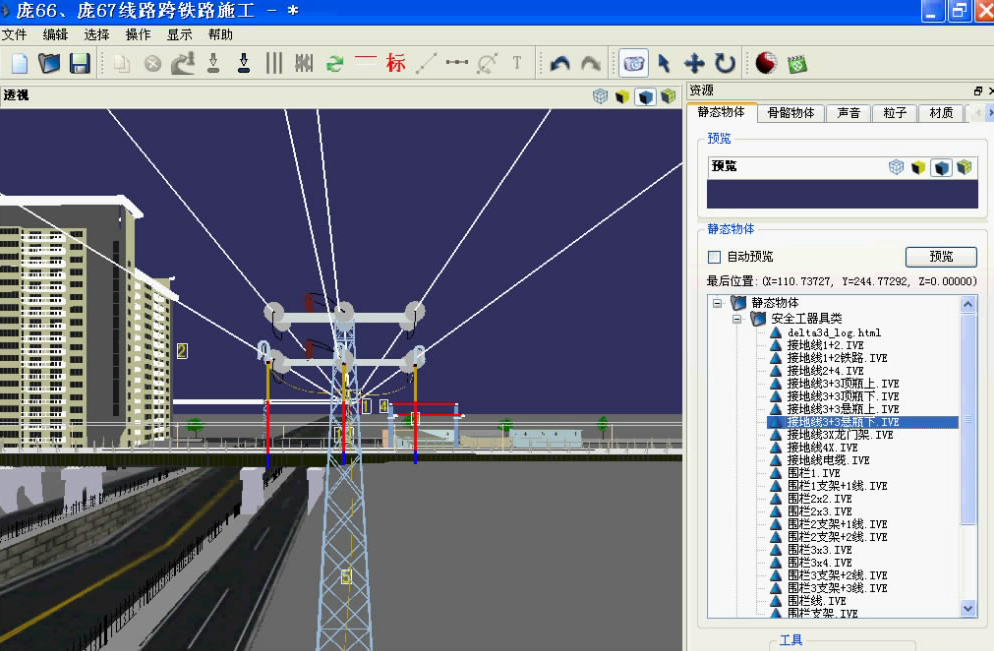Click tree scrollbar down arrow
Viewport: 994px width, 651px height.
968,609
